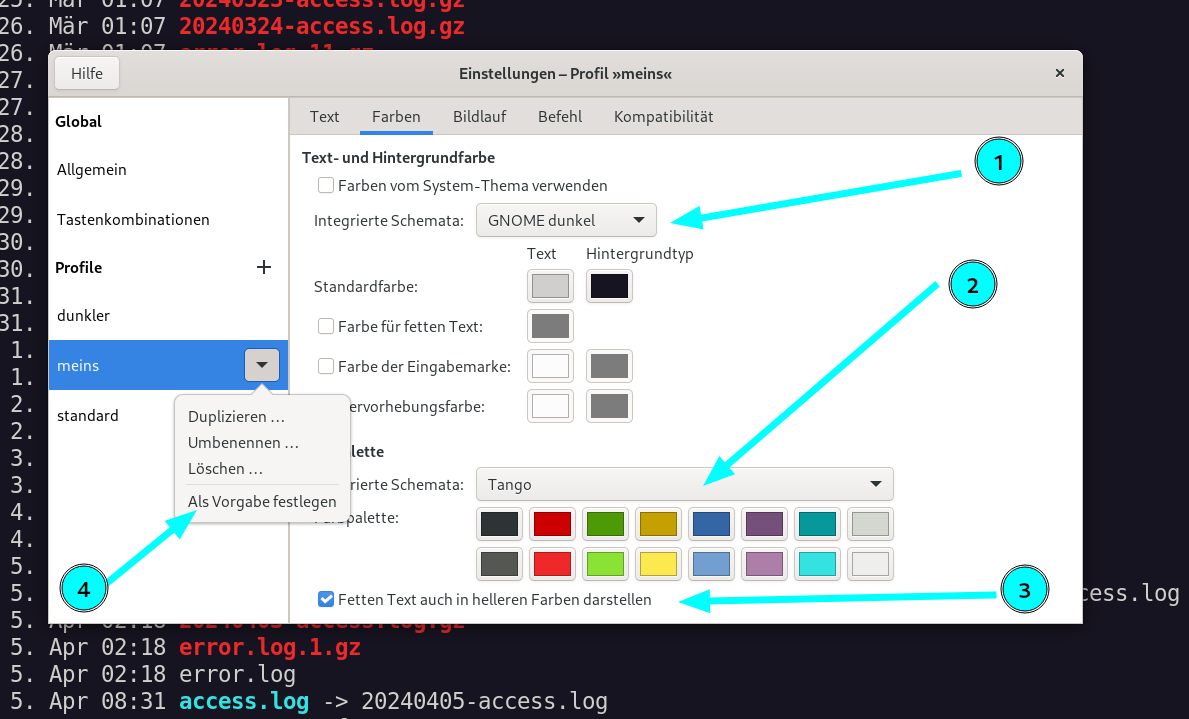
Task: Select the Farben tab
Action: pos(396,117)
